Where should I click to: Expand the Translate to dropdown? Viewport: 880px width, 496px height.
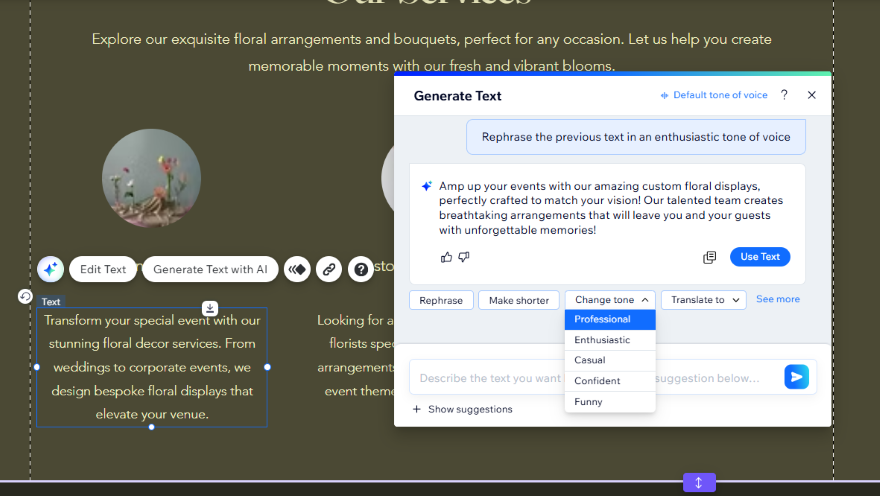tap(703, 300)
